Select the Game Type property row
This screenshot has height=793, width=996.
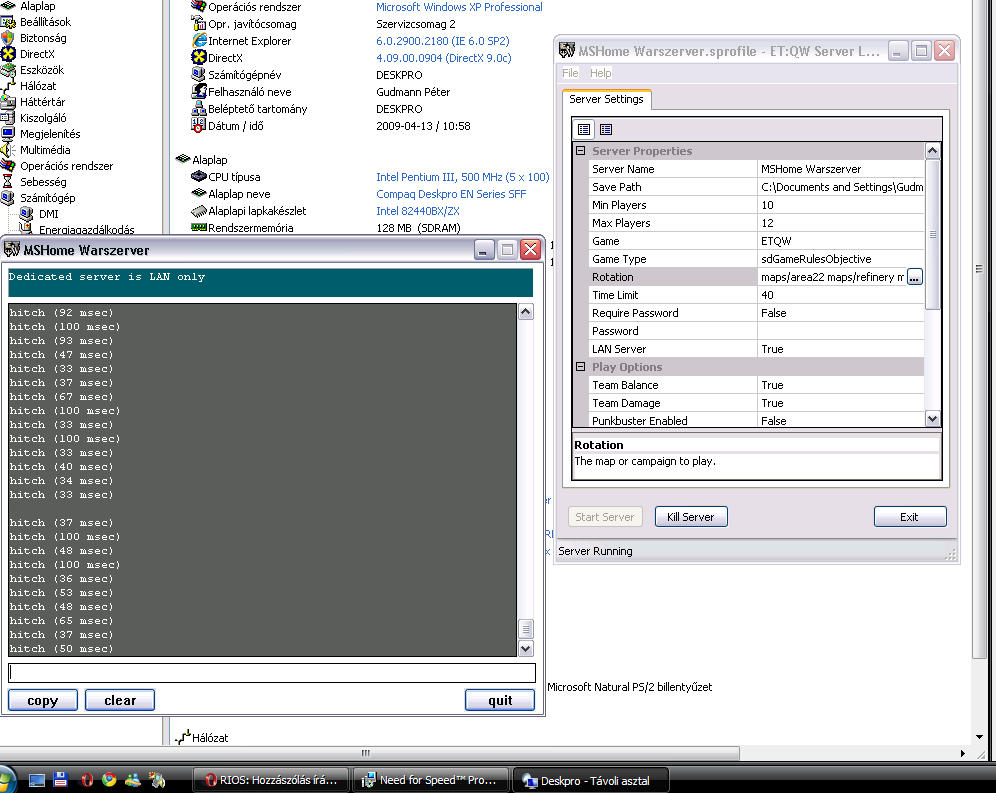[756, 259]
